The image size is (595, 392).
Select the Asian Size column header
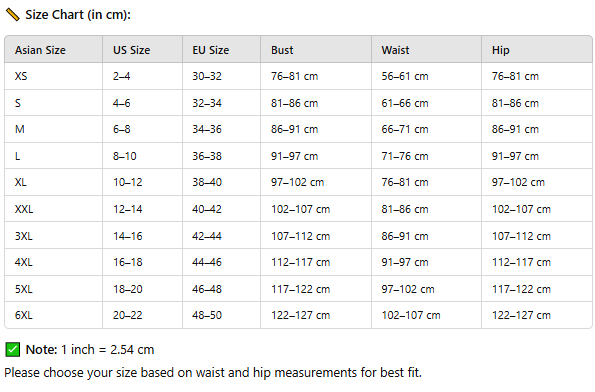[54, 50]
